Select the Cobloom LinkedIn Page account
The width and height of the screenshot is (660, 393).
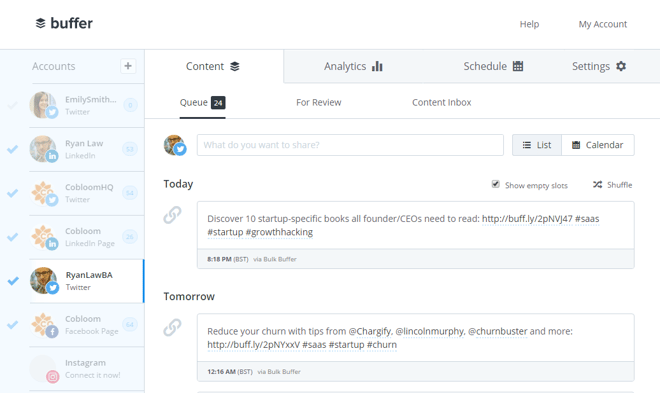coord(87,237)
